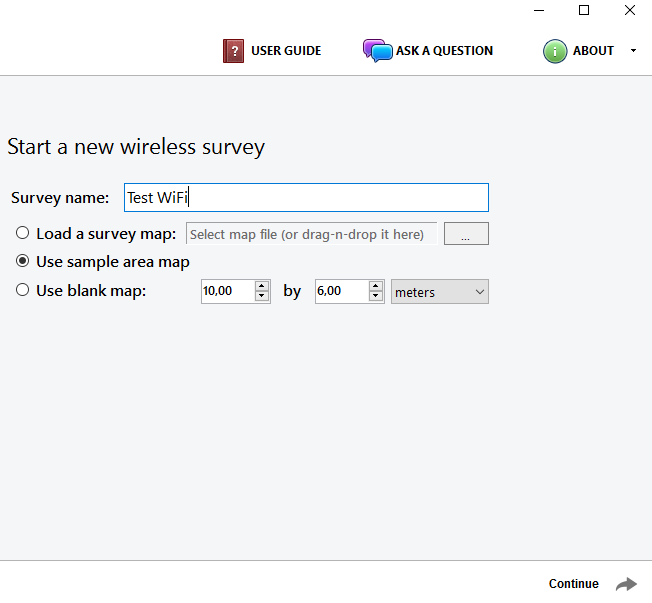Screen dimensions: 652x603
Task: Click the green About info icon
Action: [x=555, y=51]
